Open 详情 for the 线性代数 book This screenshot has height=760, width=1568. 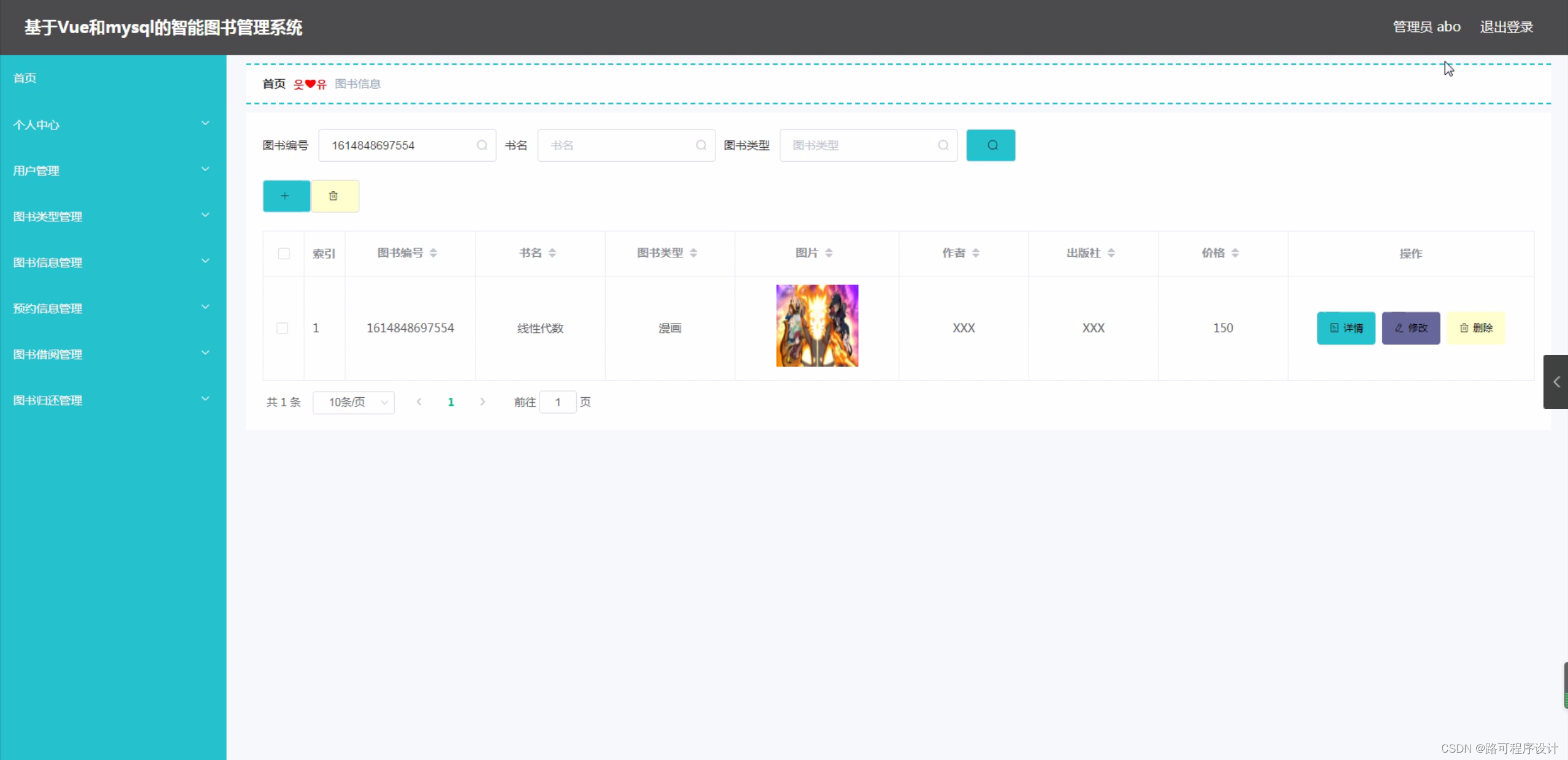pyautogui.click(x=1345, y=328)
